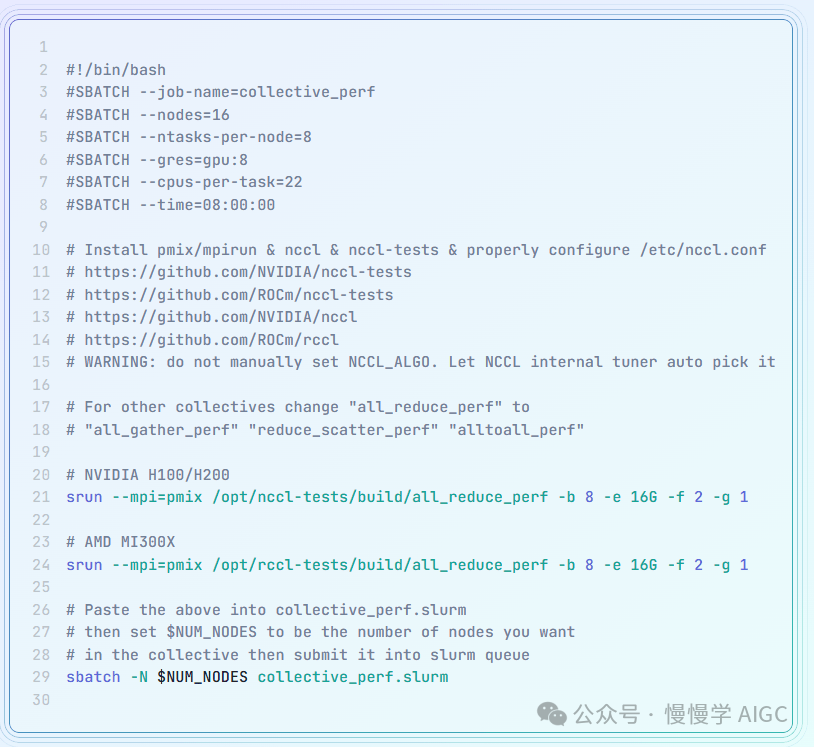This screenshot has width=814, height=747.
Task: Click the --ntasks-per-node=8 line
Action: [x=188, y=137]
